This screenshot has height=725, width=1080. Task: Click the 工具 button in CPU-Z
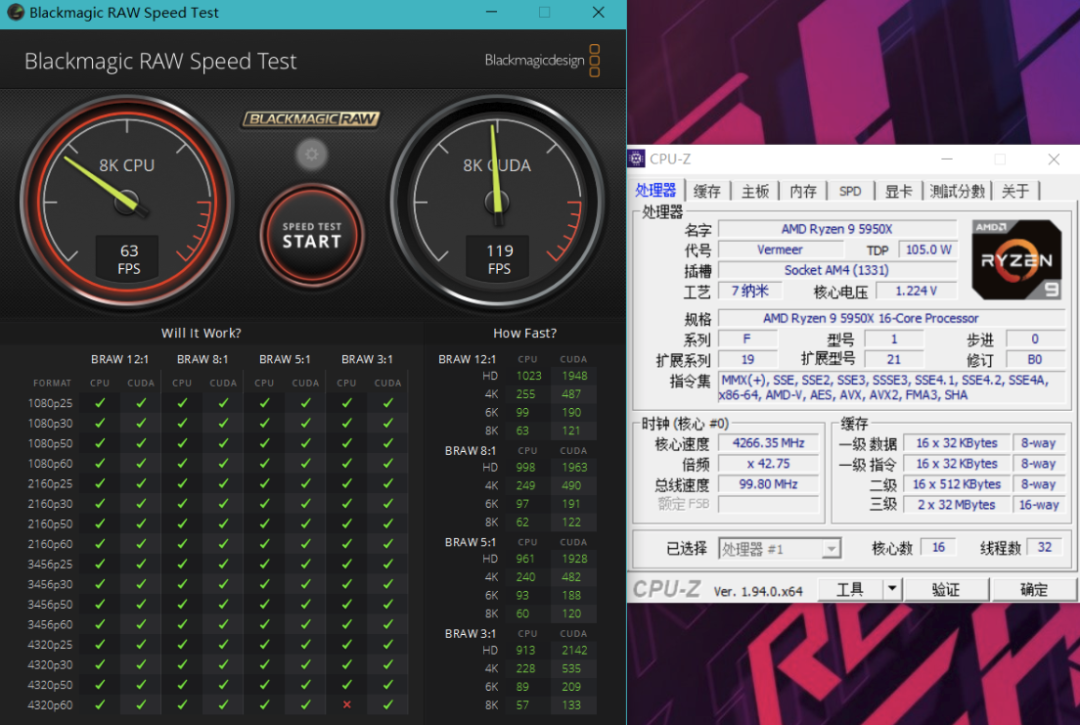point(850,589)
